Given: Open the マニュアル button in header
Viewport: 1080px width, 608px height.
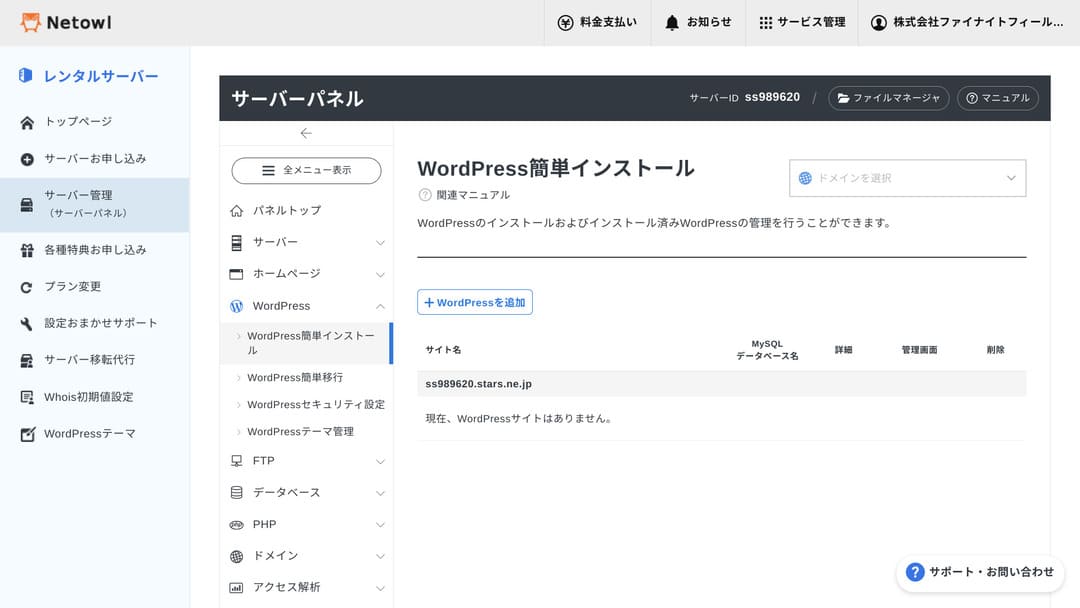Looking at the screenshot, I should tap(997, 98).
